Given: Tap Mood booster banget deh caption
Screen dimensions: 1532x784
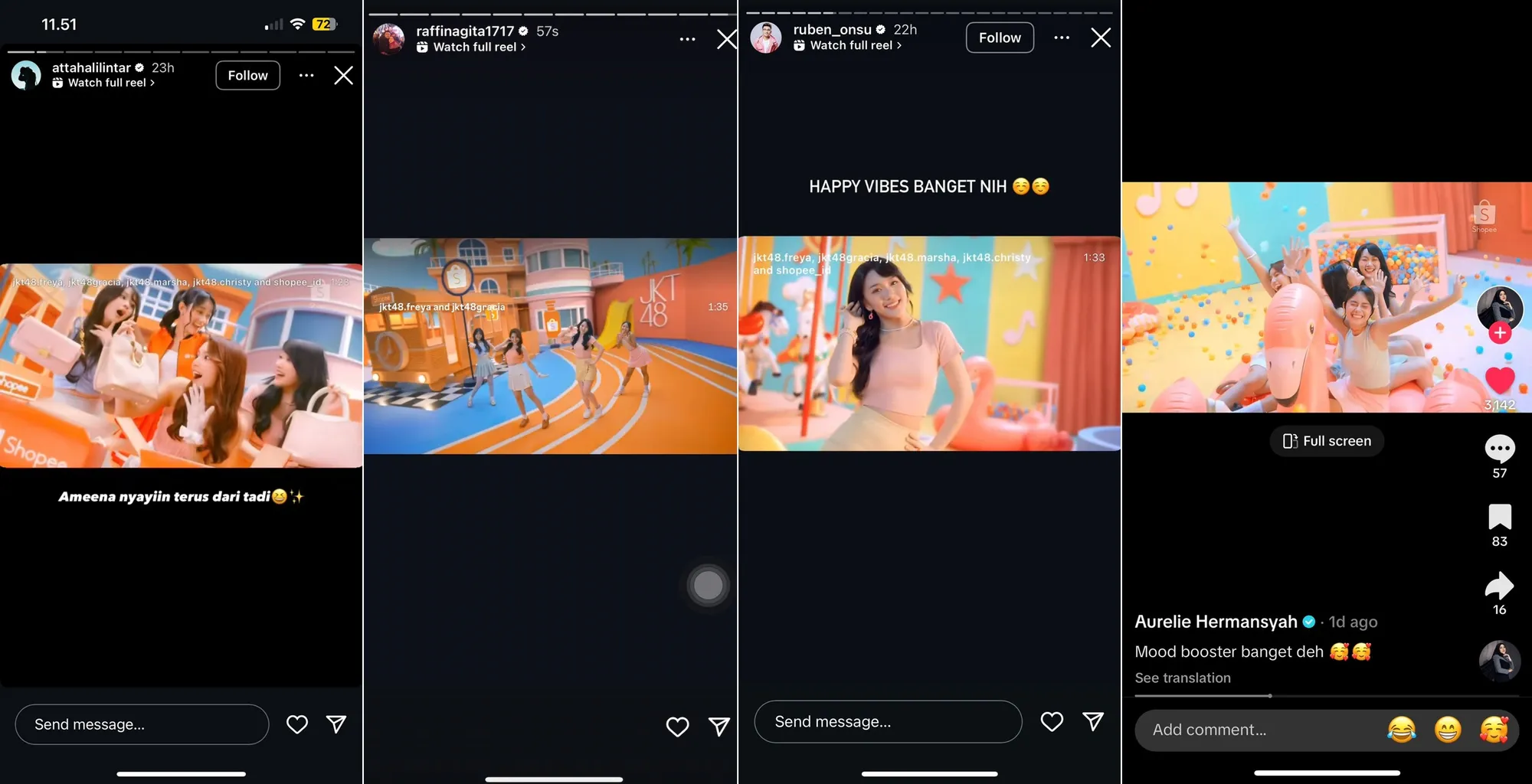Looking at the screenshot, I should click(1252, 652).
